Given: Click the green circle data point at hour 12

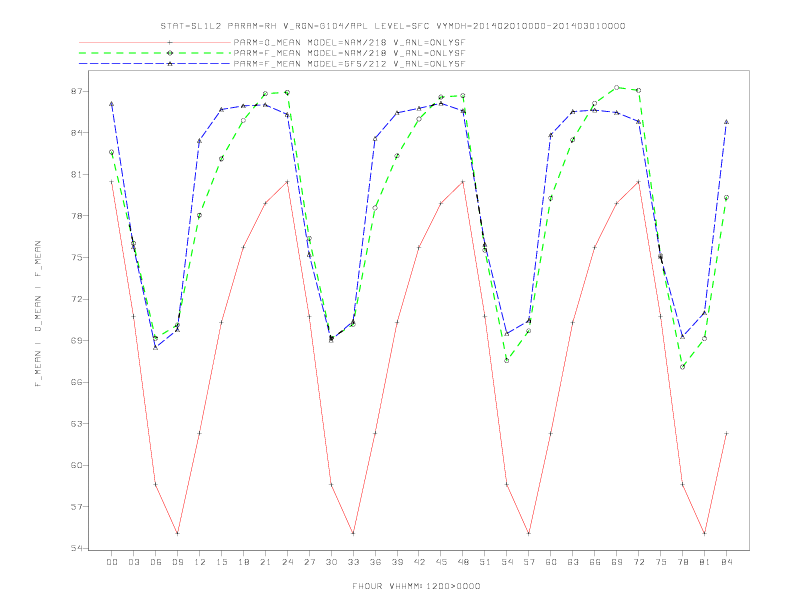Looking at the screenshot, I should [x=200, y=216].
